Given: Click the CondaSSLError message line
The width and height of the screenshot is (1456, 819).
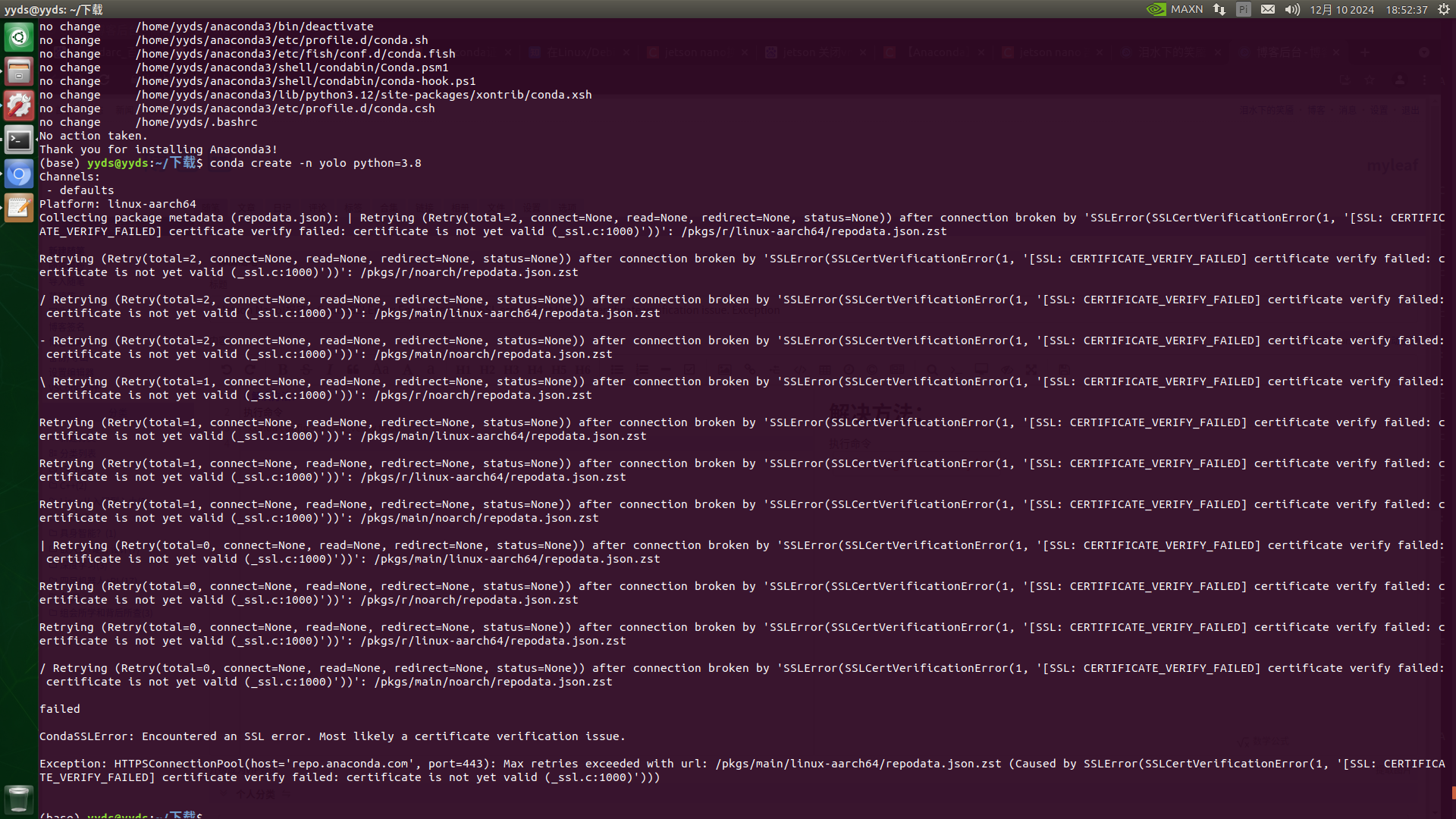Looking at the screenshot, I should pos(332,736).
